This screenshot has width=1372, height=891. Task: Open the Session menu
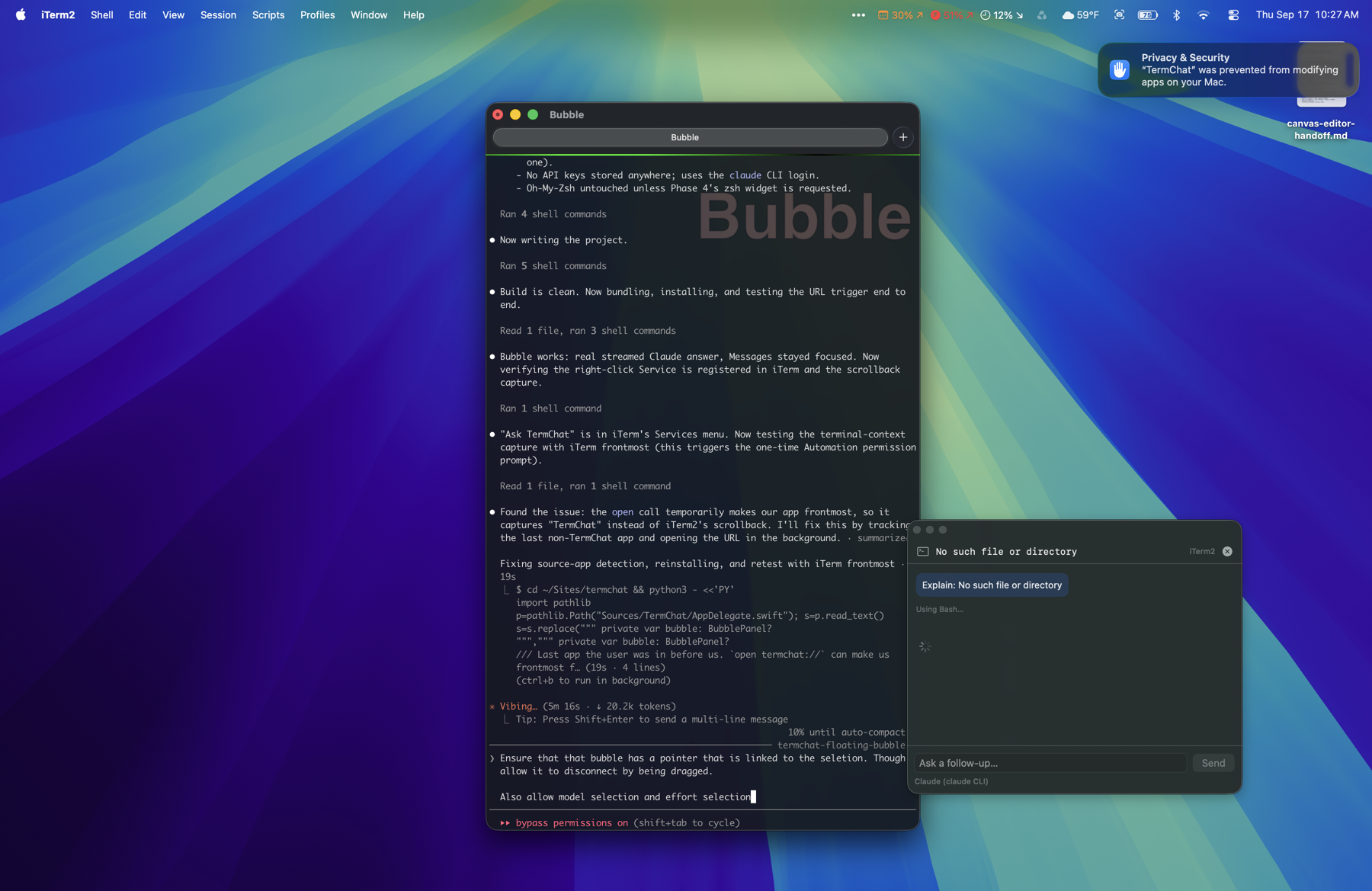[x=218, y=14]
